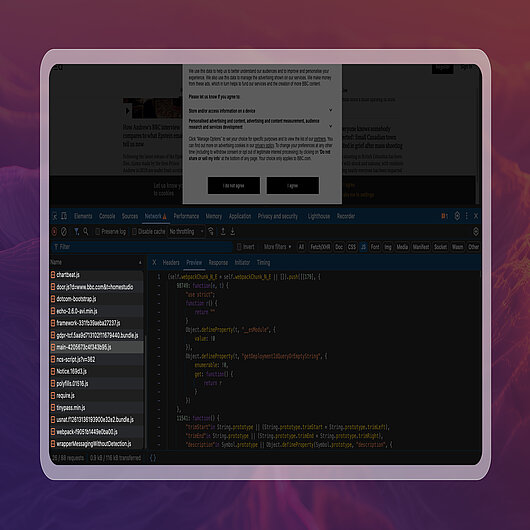The image size is (530, 530).
Task: Toggle the Img request type filter
Action: pyautogui.click(x=388, y=247)
